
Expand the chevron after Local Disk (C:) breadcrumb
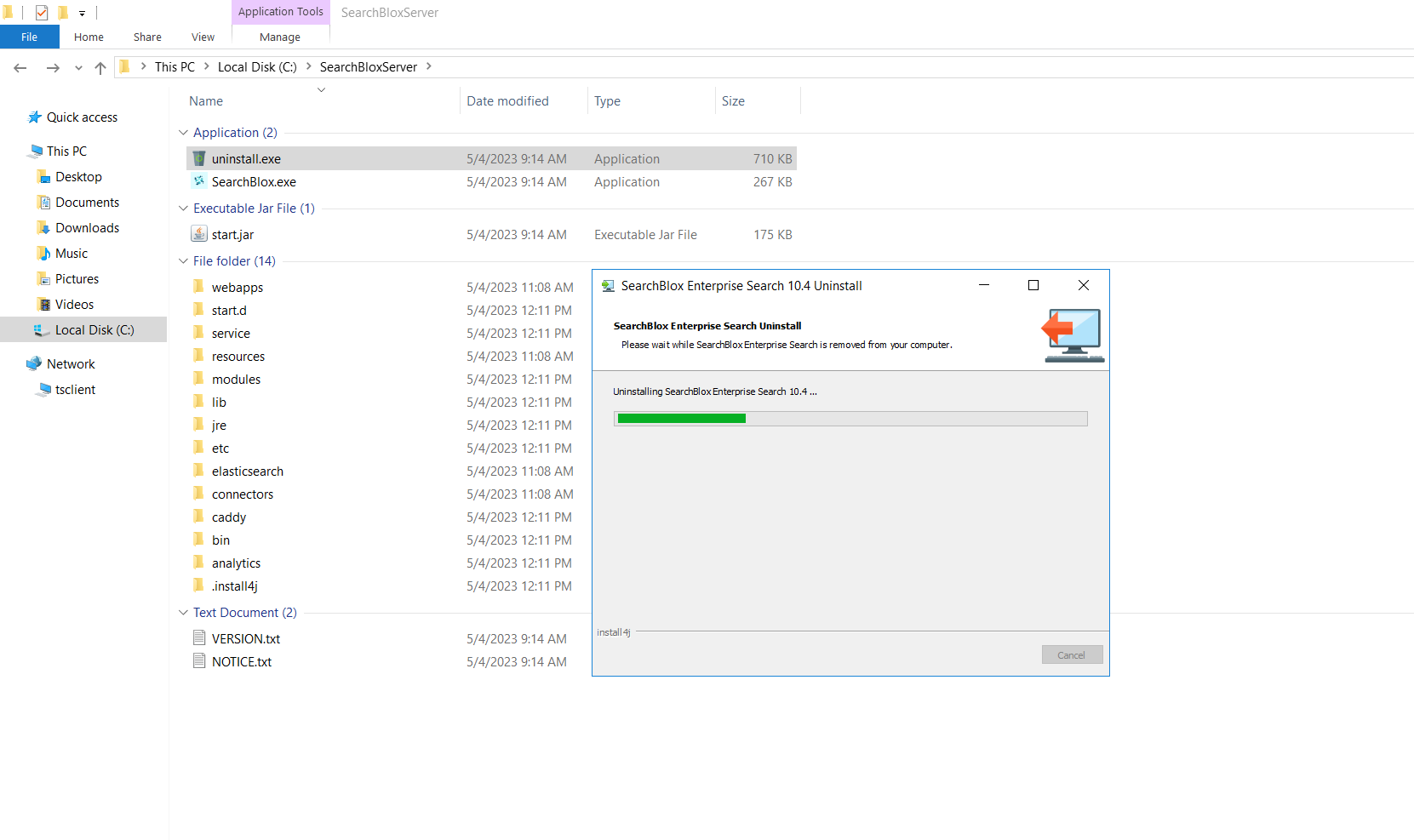tap(308, 66)
